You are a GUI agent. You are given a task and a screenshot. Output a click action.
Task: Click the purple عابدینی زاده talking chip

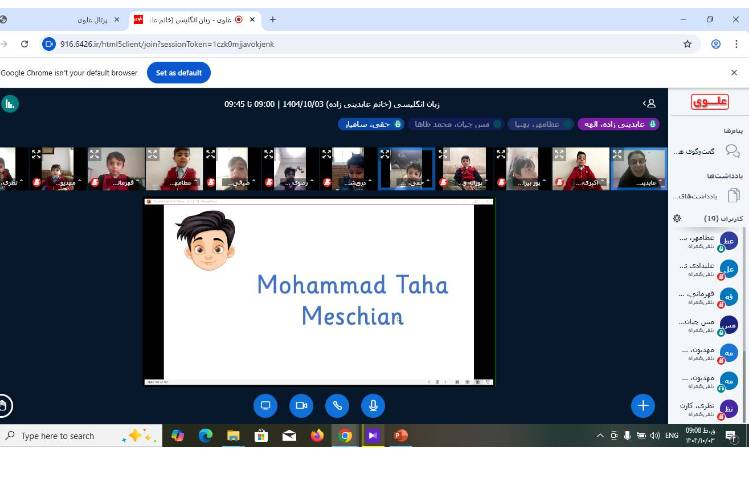(x=618, y=124)
